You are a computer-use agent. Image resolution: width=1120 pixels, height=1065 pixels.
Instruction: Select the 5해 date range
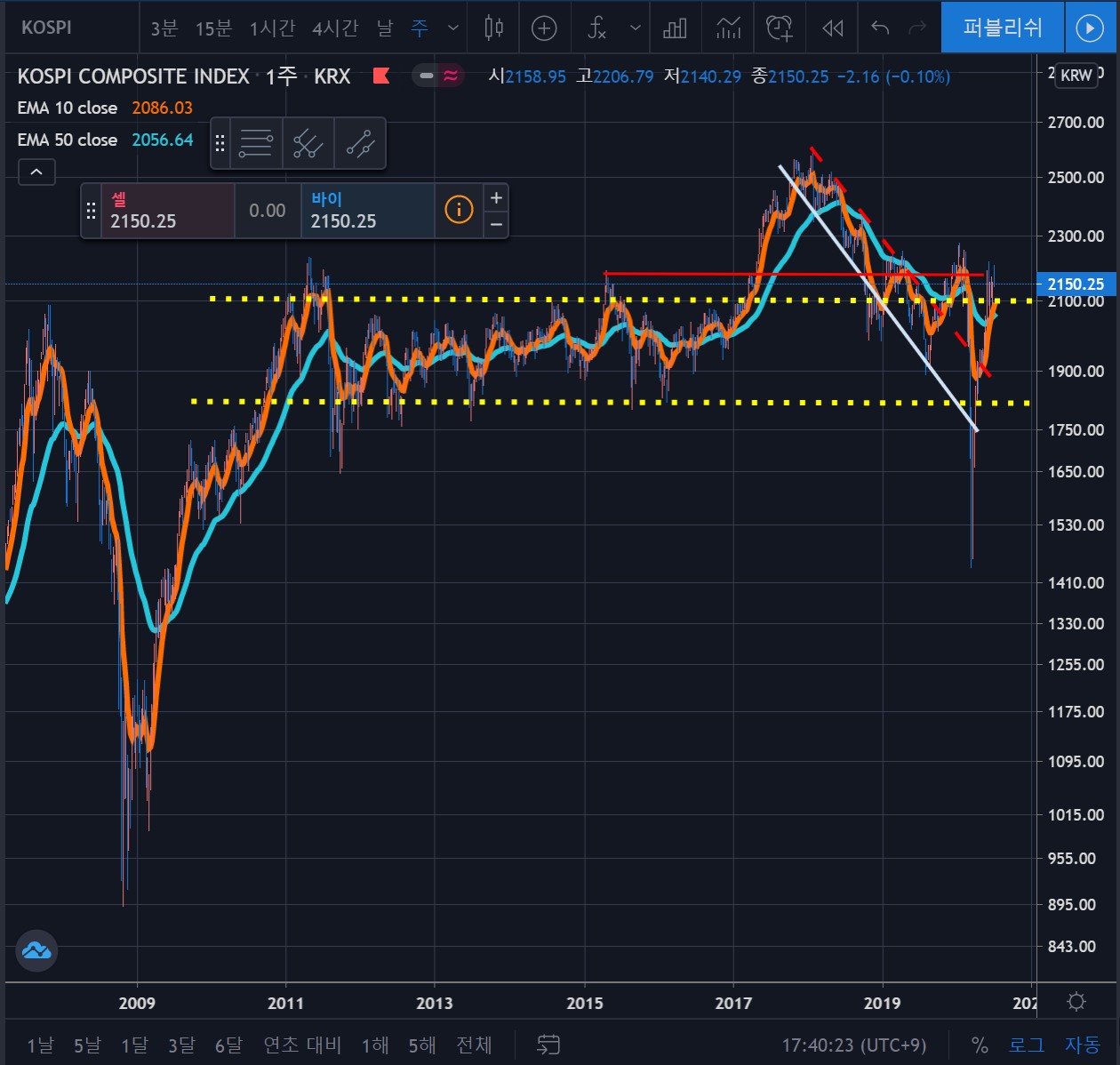422,1045
